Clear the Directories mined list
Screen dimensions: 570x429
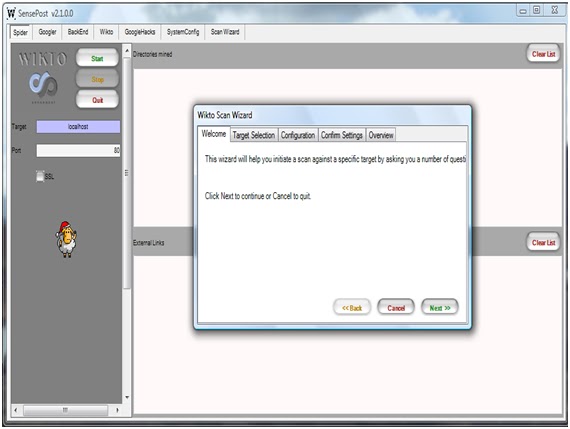coord(543,54)
